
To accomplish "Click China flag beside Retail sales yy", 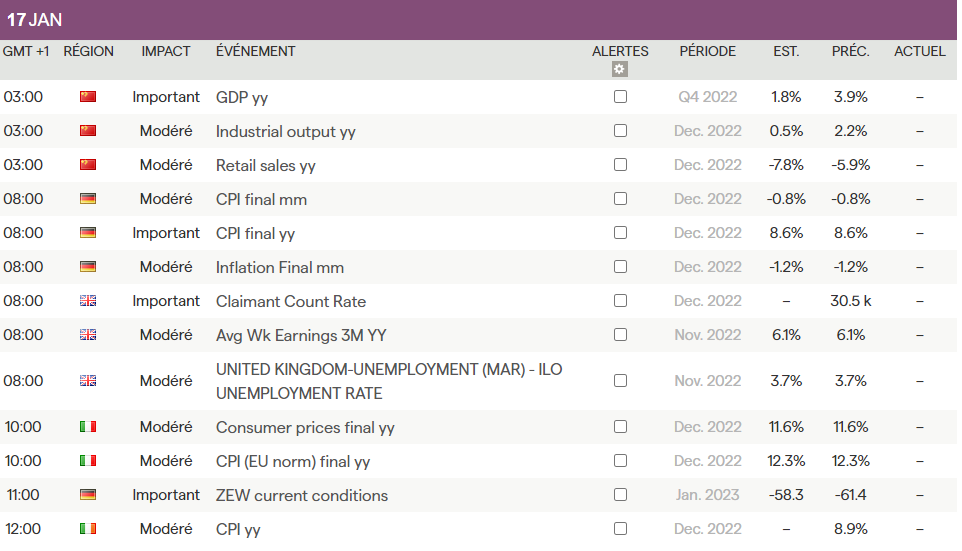I will click(x=88, y=165).
